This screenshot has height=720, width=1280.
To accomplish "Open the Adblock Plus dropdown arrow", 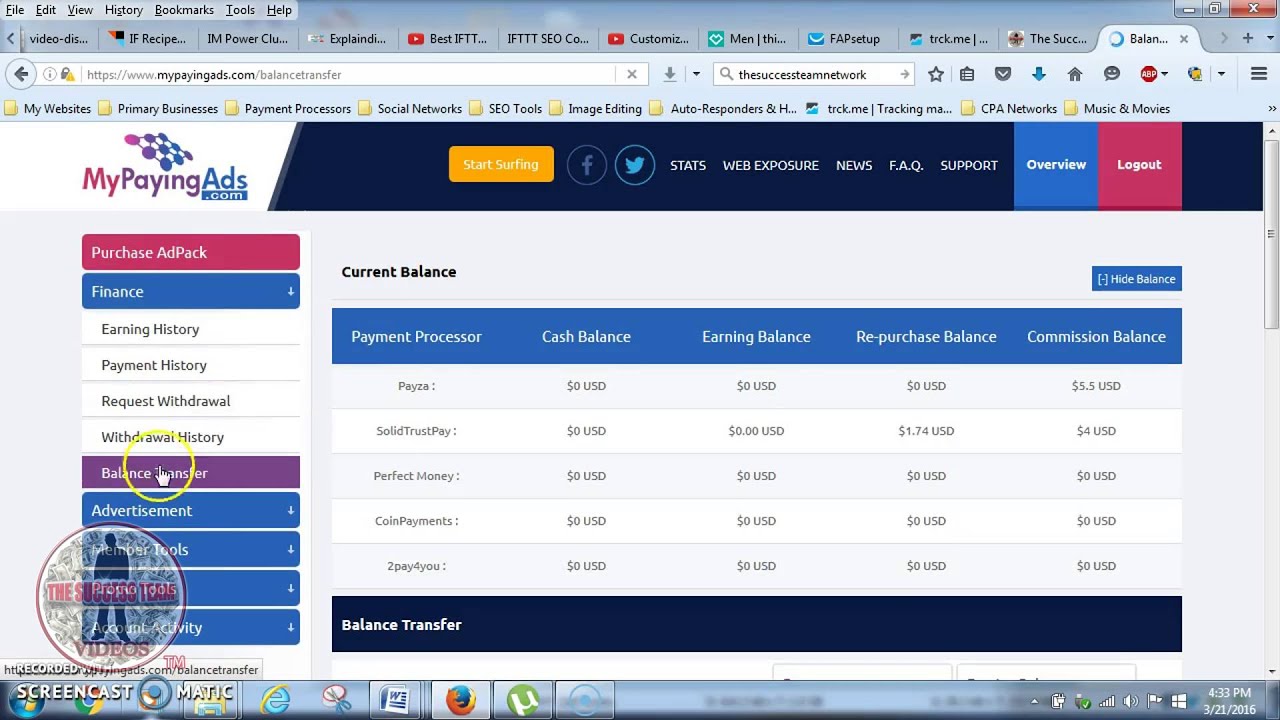I will [1165, 74].
